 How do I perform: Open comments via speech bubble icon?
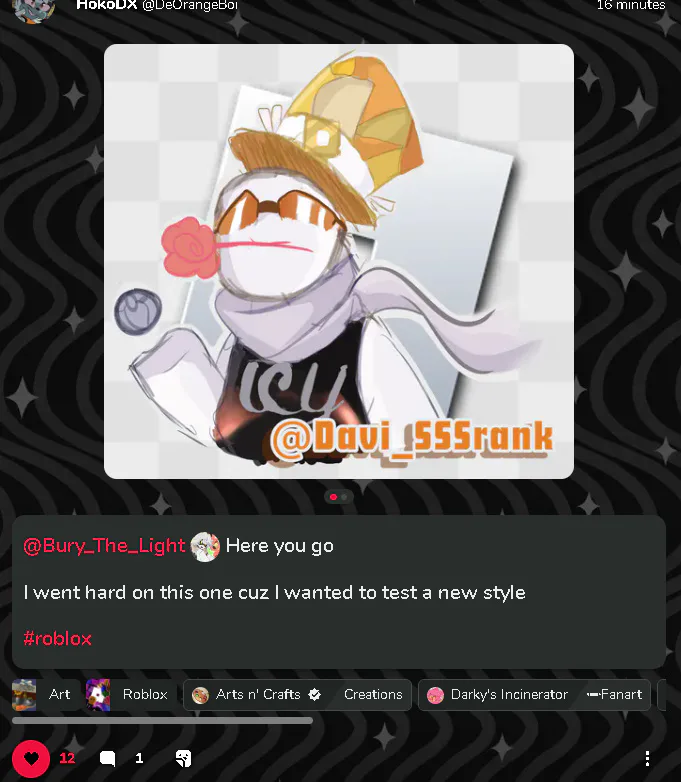coord(107,759)
